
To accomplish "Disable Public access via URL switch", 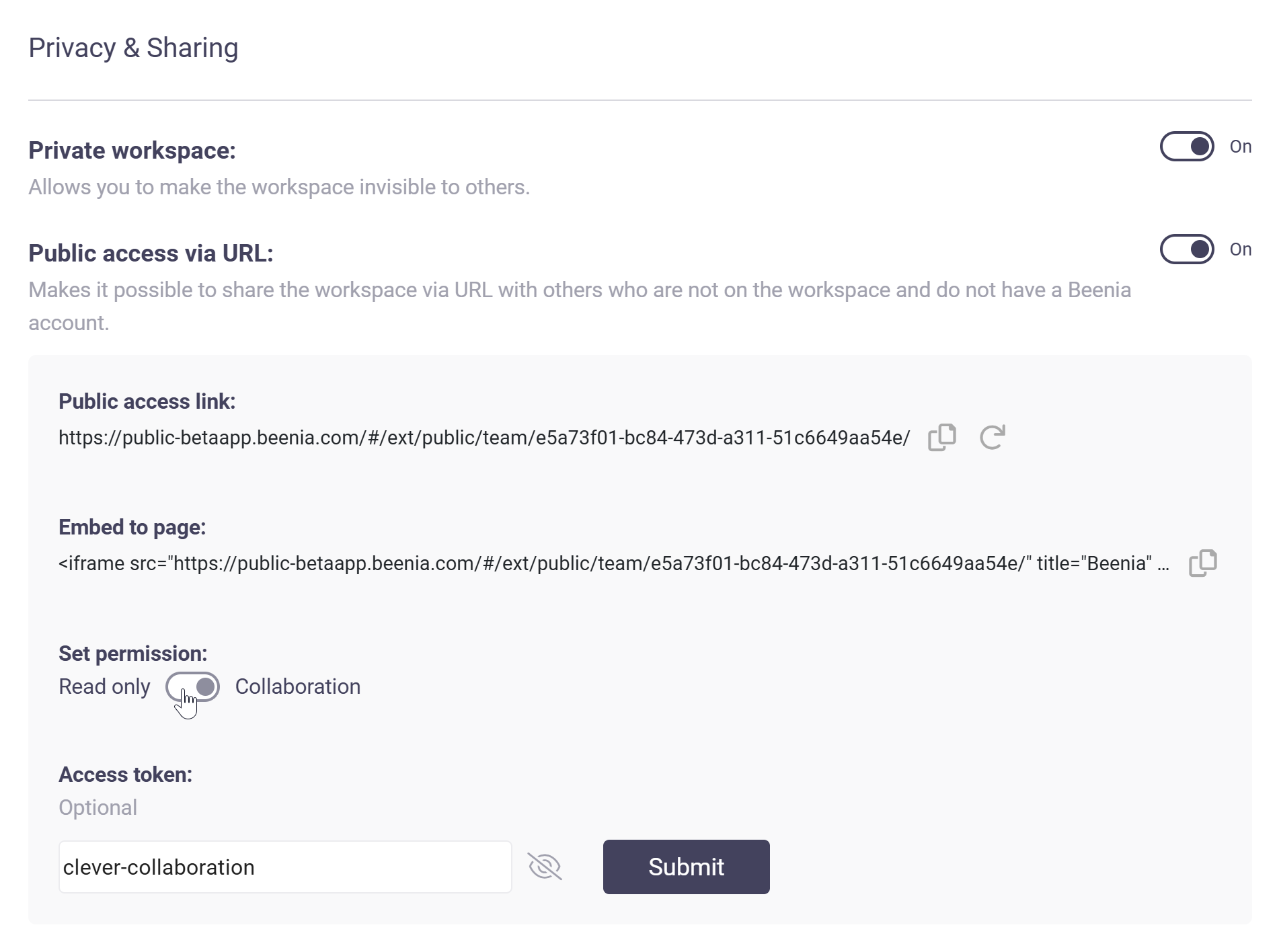I will (1187, 249).
